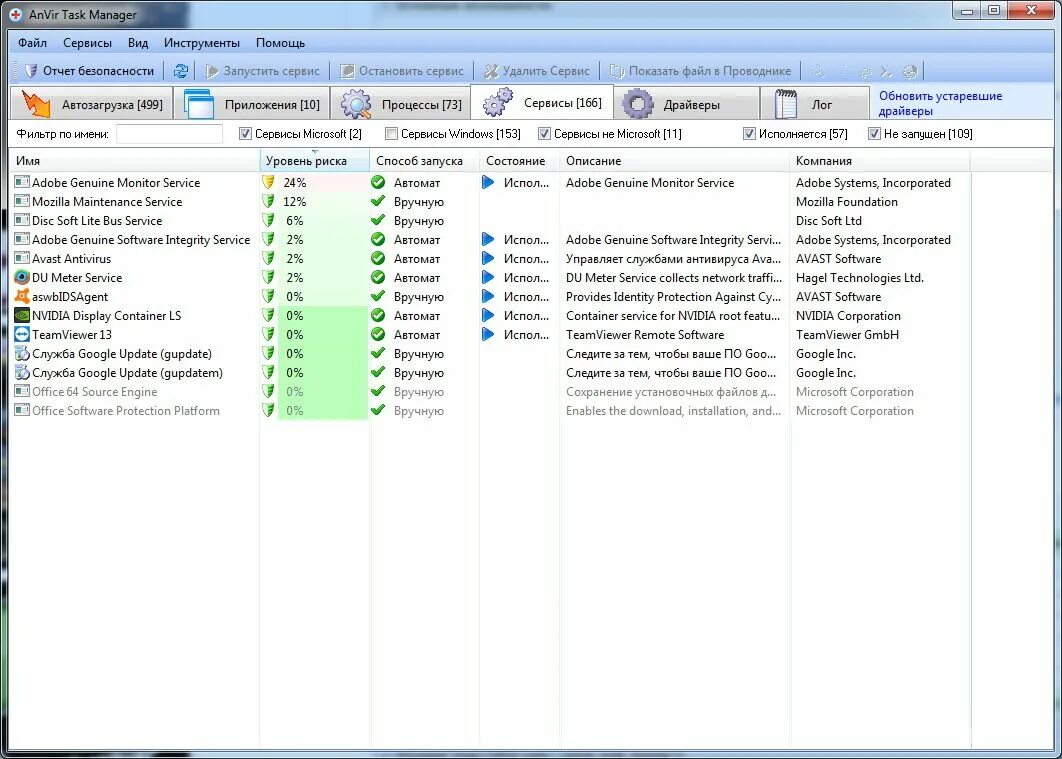Screen dimensions: 1062x759
Task: Select the Office 64 Source Engine row
Action: pos(491,391)
